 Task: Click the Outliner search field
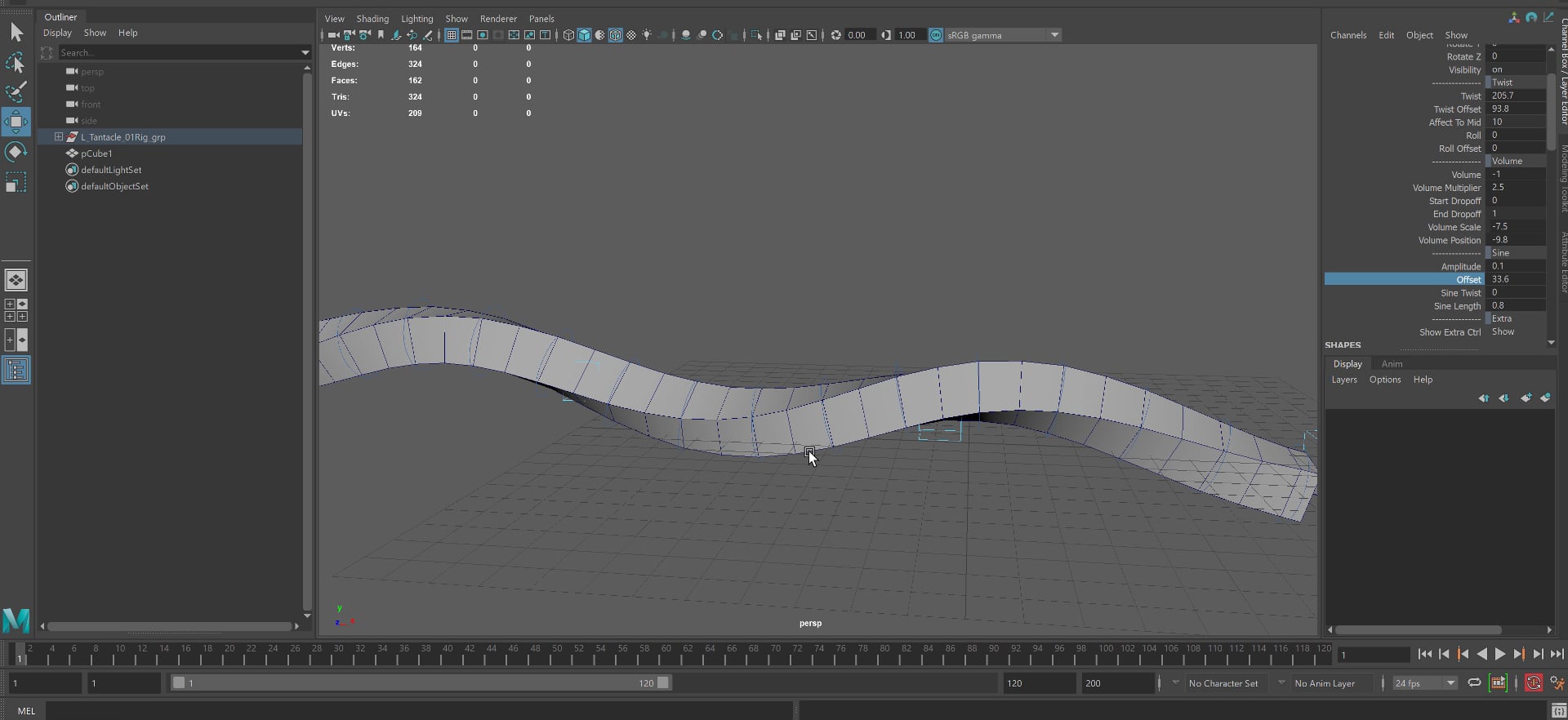pyautogui.click(x=180, y=53)
